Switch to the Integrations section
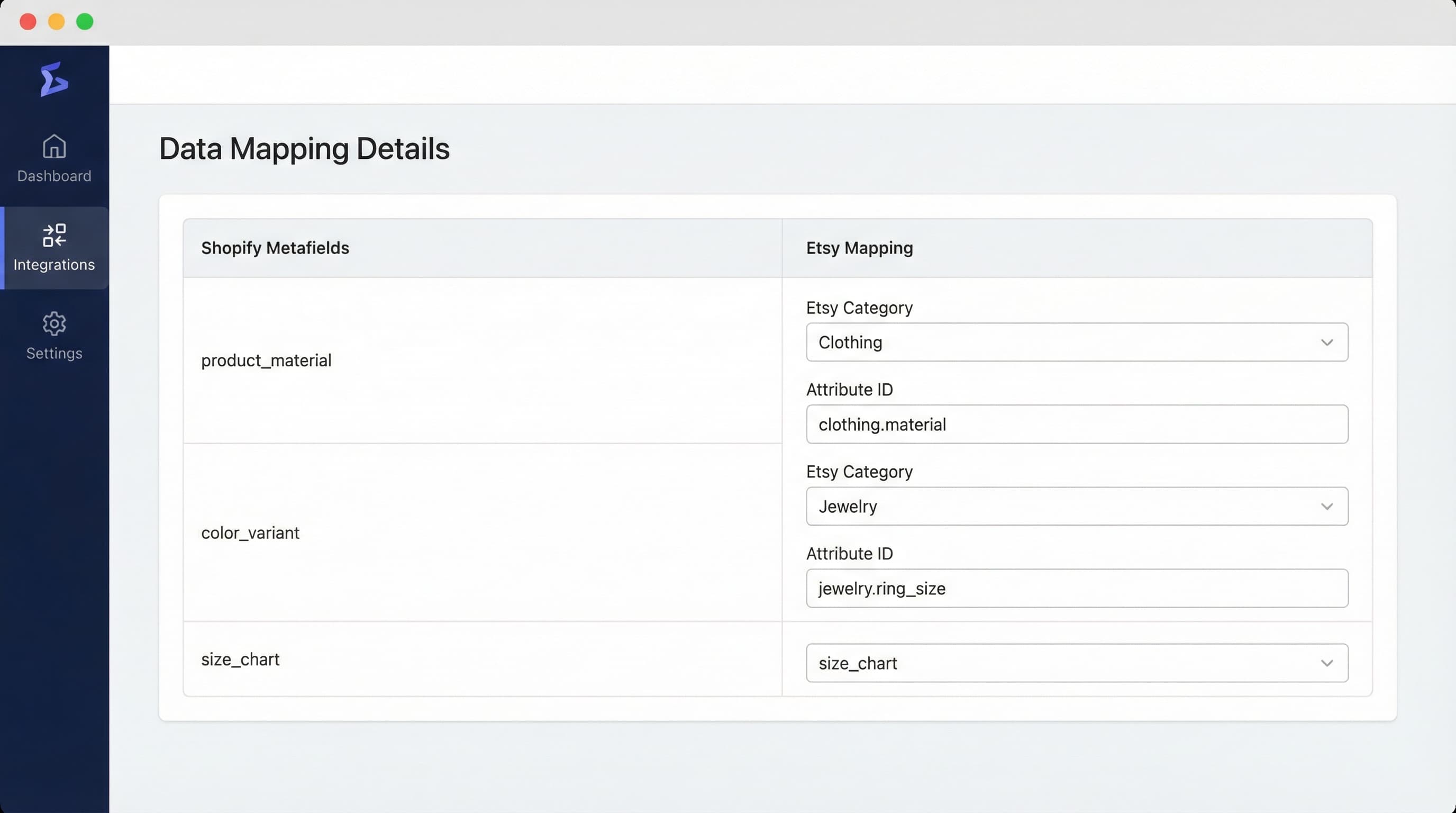 click(x=53, y=249)
